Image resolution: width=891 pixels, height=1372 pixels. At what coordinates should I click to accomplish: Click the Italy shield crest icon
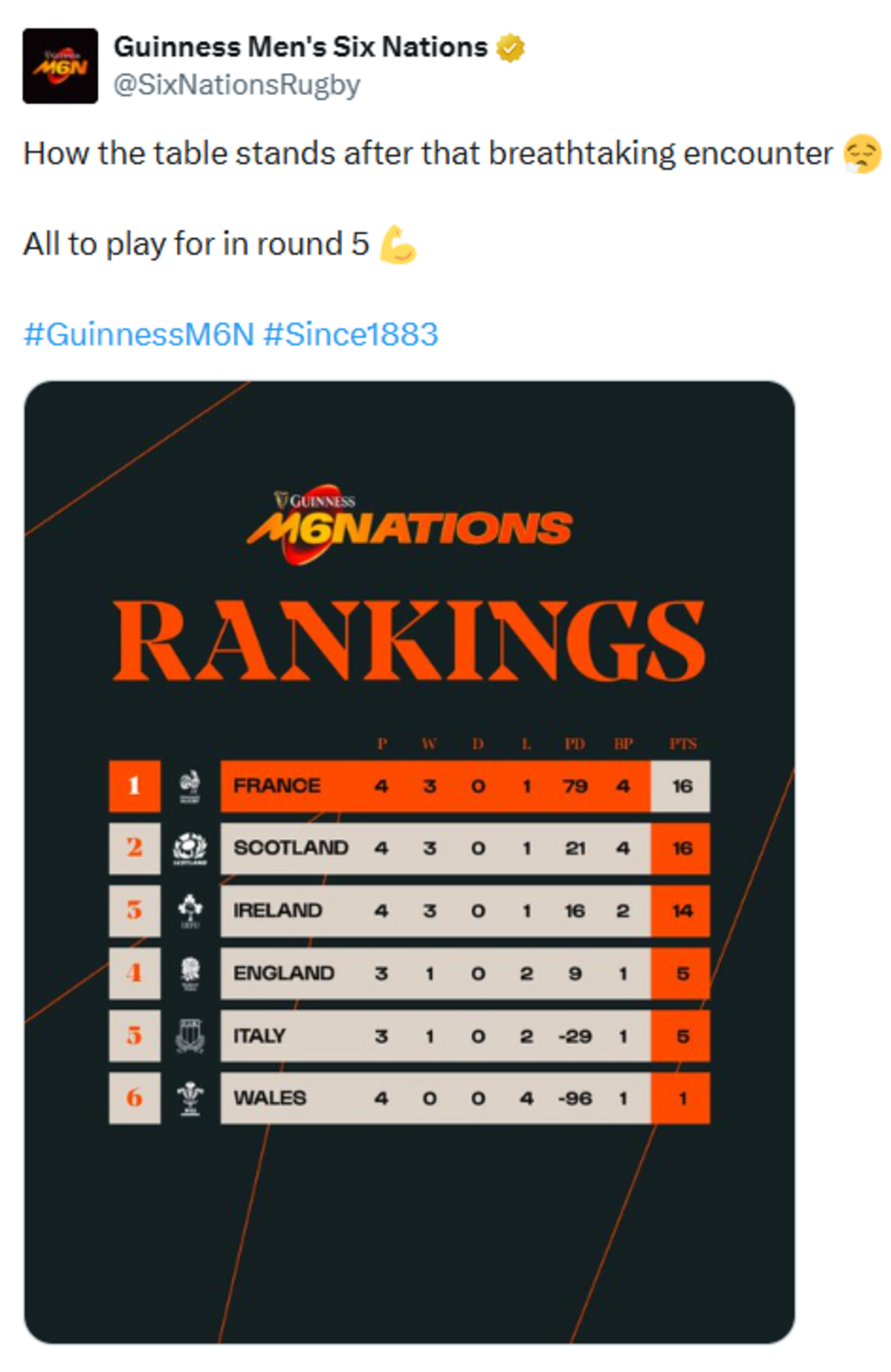(x=190, y=1036)
